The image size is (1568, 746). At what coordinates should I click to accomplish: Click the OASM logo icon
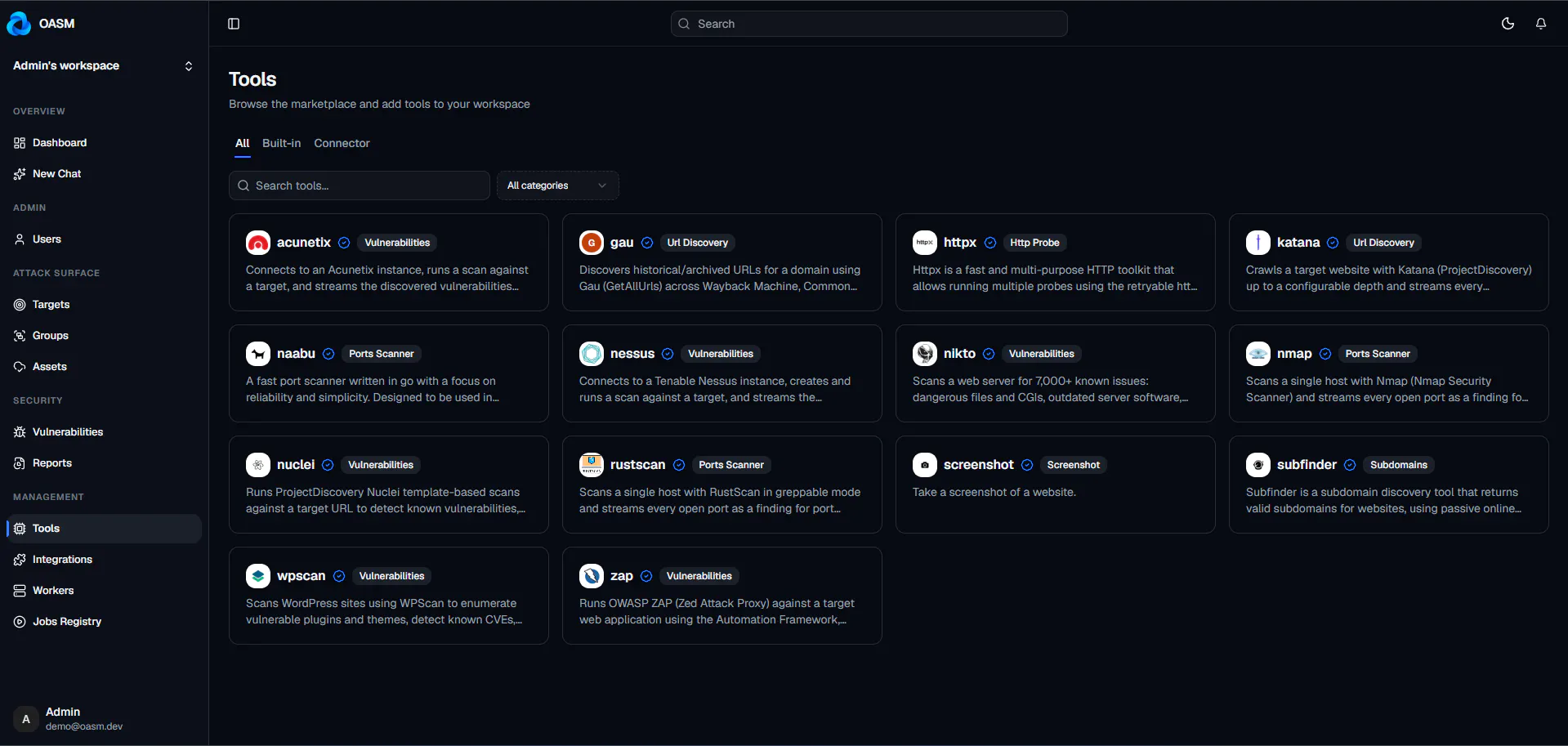[19, 24]
